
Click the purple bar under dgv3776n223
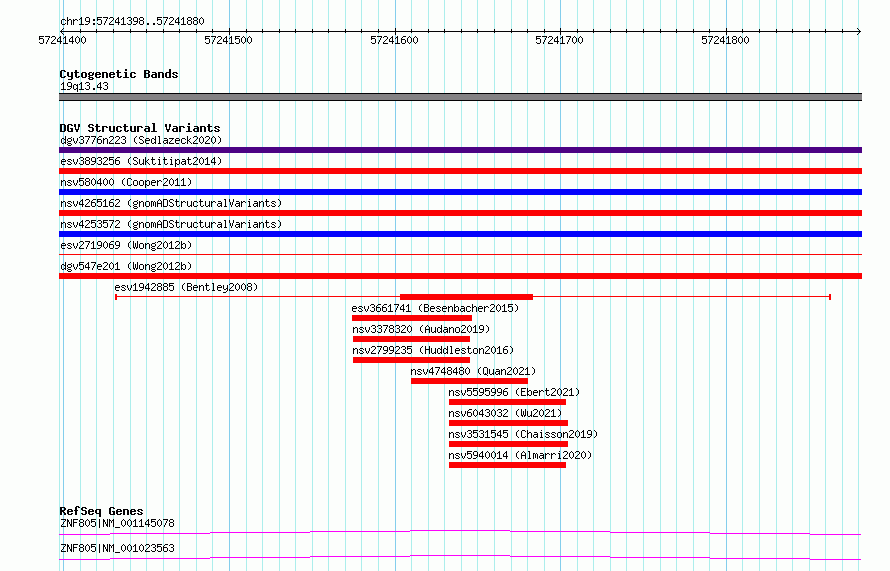tap(460, 150)
